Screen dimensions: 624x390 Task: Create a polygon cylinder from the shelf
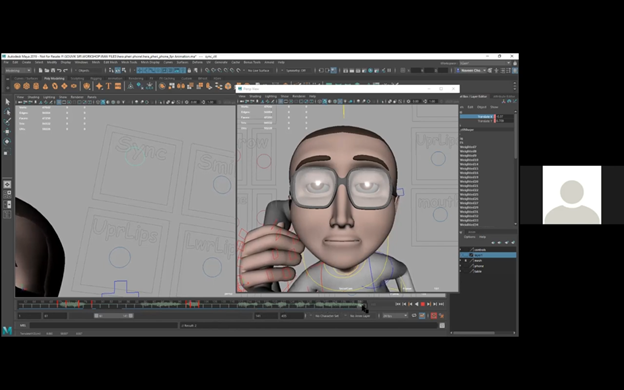pos(36,86)
